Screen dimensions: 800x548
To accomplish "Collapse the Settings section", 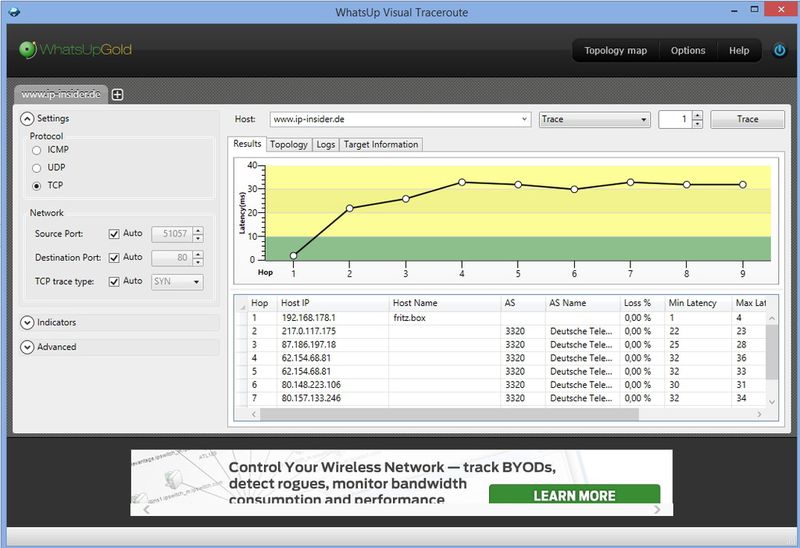I will (x=27, y=119).
